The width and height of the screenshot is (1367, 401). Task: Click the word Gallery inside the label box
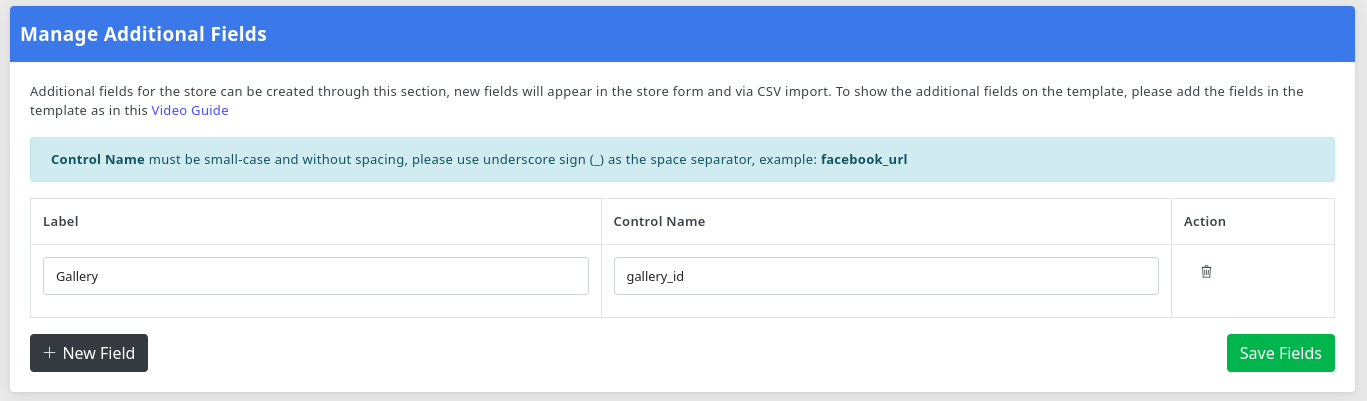coord(77,276)
